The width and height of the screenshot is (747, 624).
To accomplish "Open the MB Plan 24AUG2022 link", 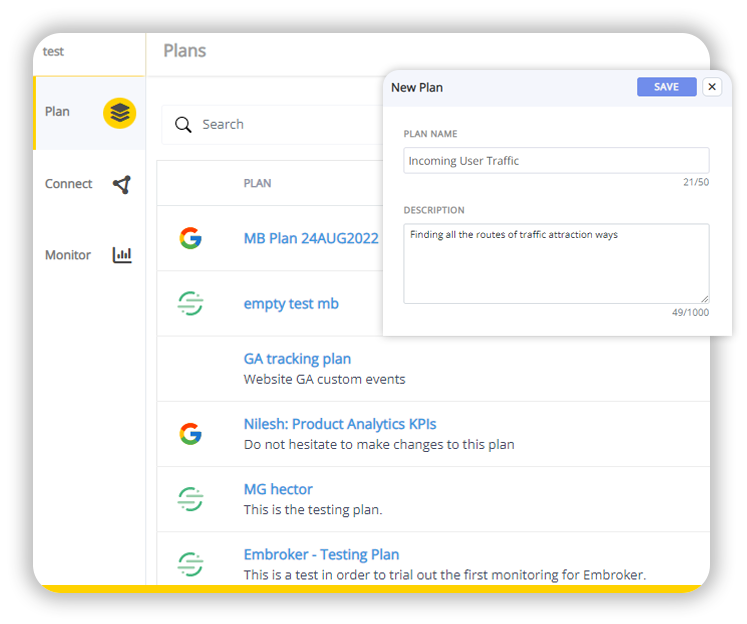I will pyautogui.click(x=311, y=239).
